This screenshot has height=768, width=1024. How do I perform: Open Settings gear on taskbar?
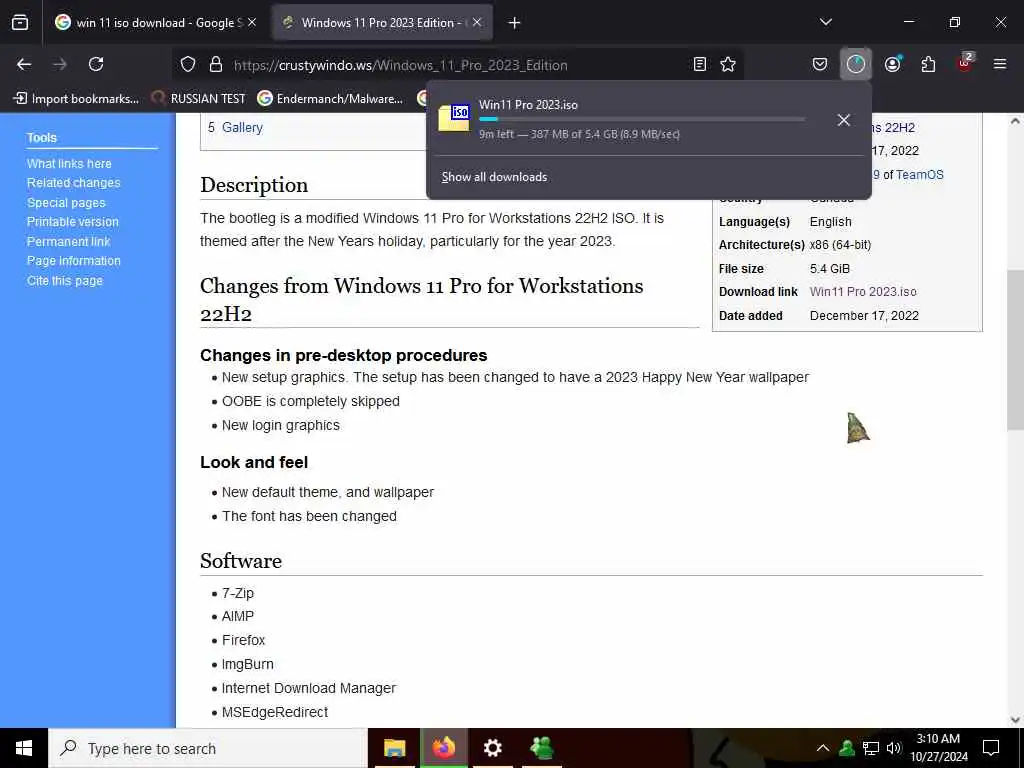click(x=492, y=748)
